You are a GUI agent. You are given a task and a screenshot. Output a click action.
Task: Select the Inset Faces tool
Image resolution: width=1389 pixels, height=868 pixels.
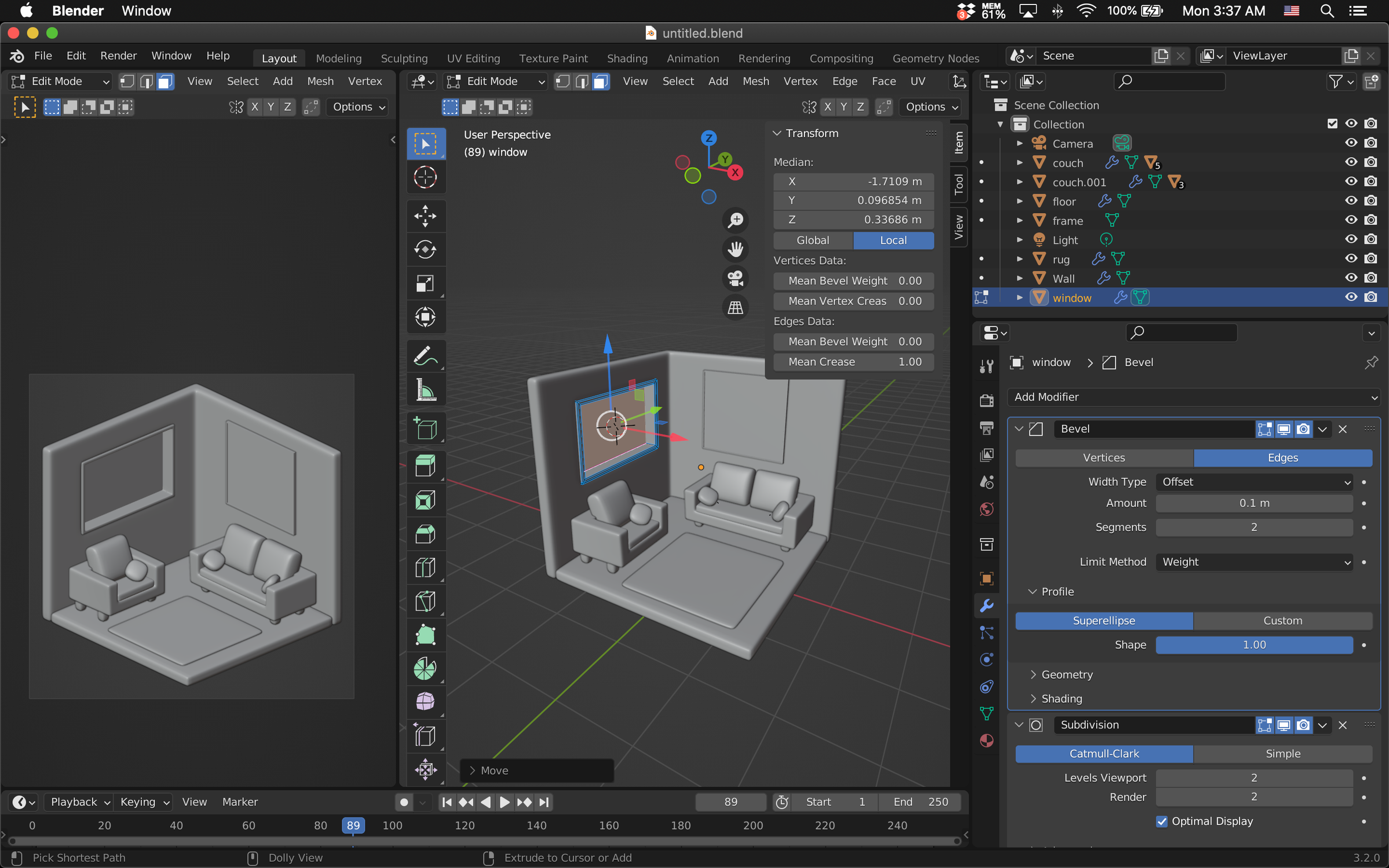click(x=426, y=500)
